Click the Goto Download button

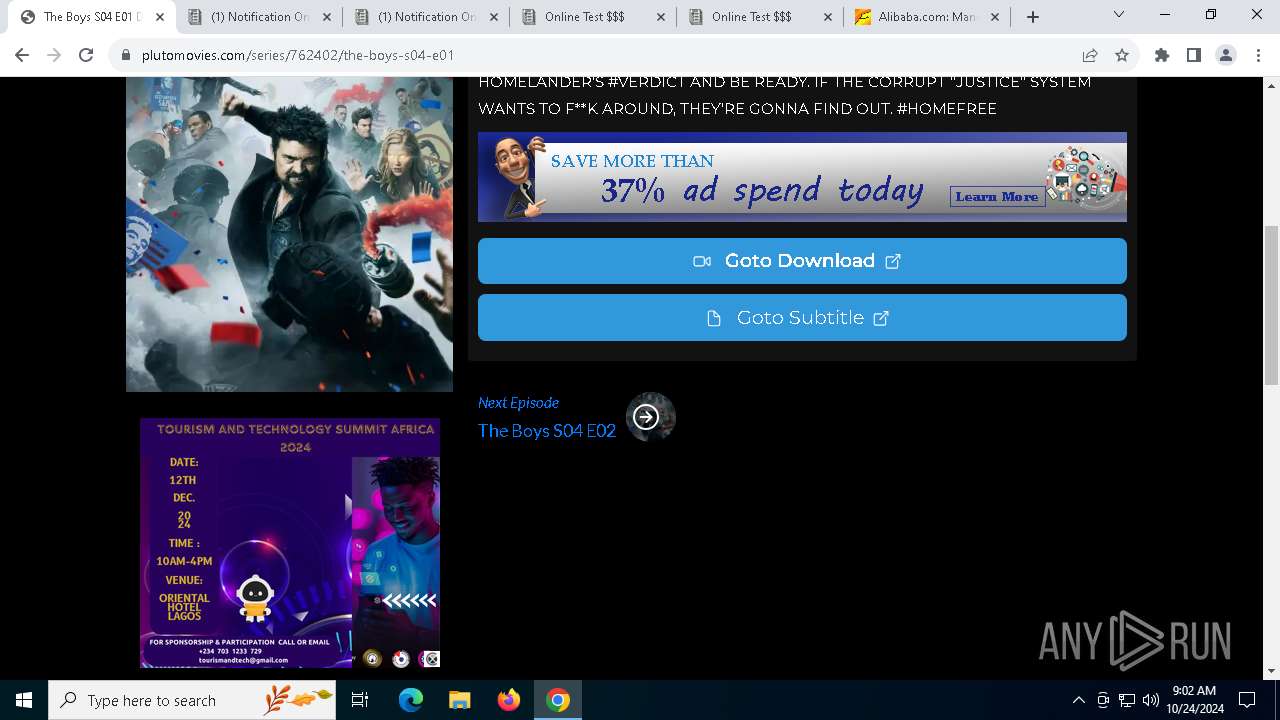[x=802, y=261]
